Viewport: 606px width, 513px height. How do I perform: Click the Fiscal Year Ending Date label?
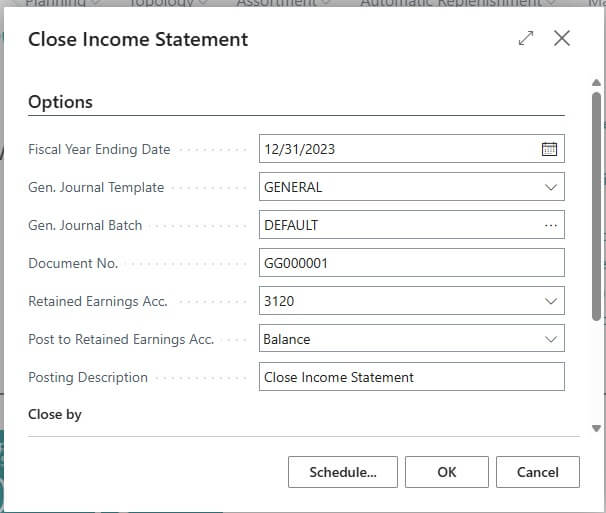99,149
